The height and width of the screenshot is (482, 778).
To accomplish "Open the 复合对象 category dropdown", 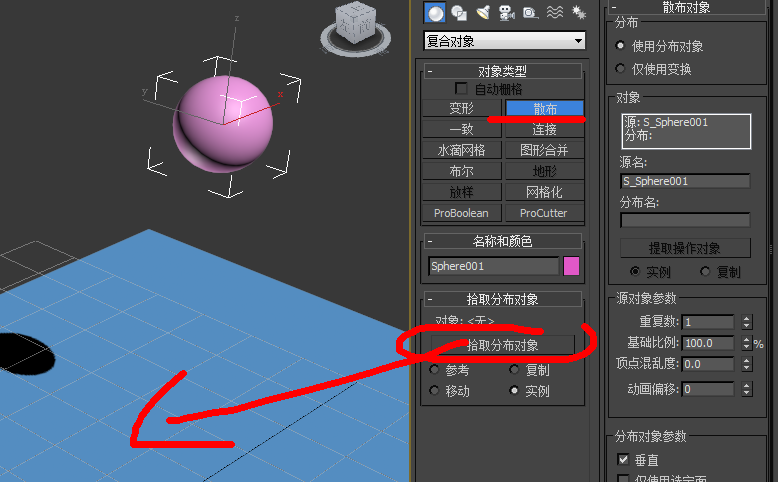I will [505, 41].
